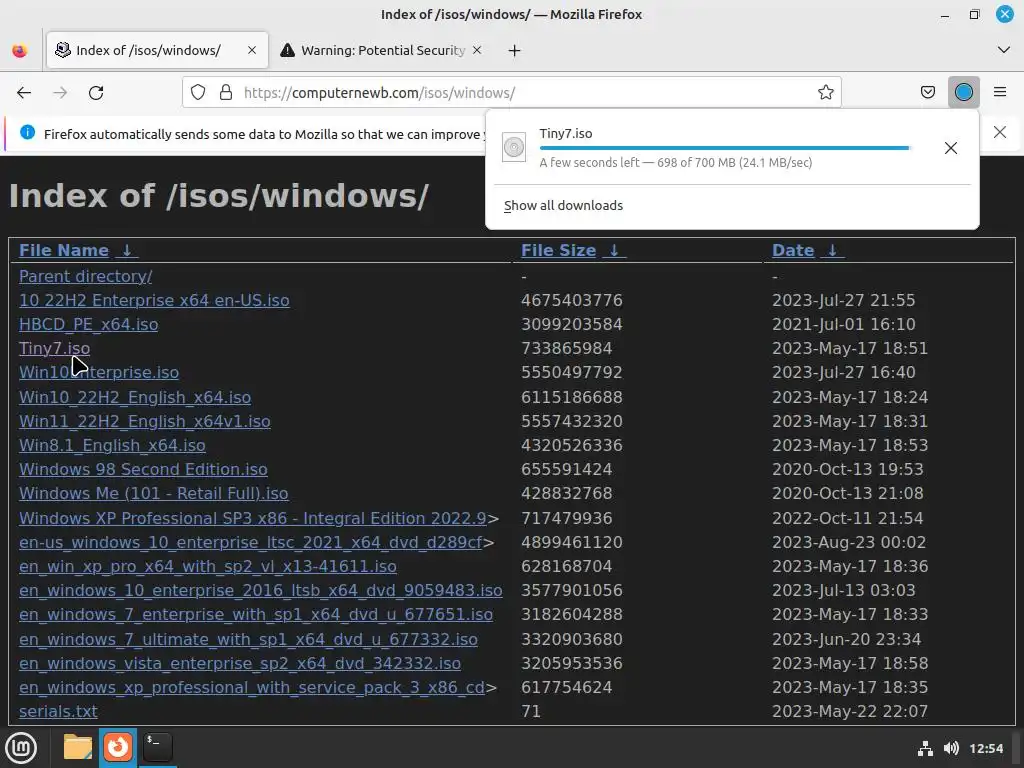1024x768 pixels.
Task: Download Win8.1_English_x64.iso
Action: click(112, 445)
